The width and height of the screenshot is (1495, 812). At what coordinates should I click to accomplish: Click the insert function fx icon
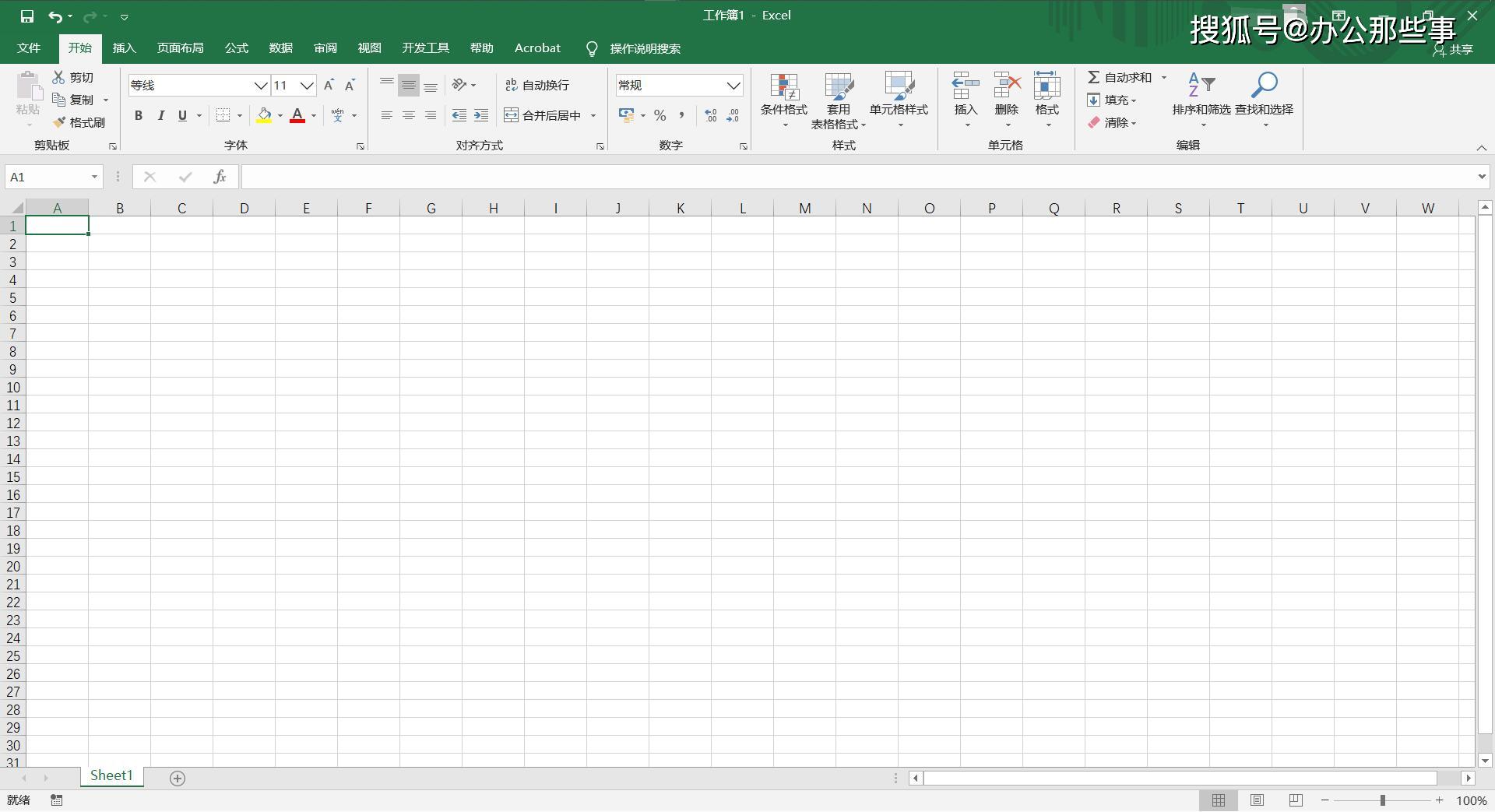pos(220,177)
